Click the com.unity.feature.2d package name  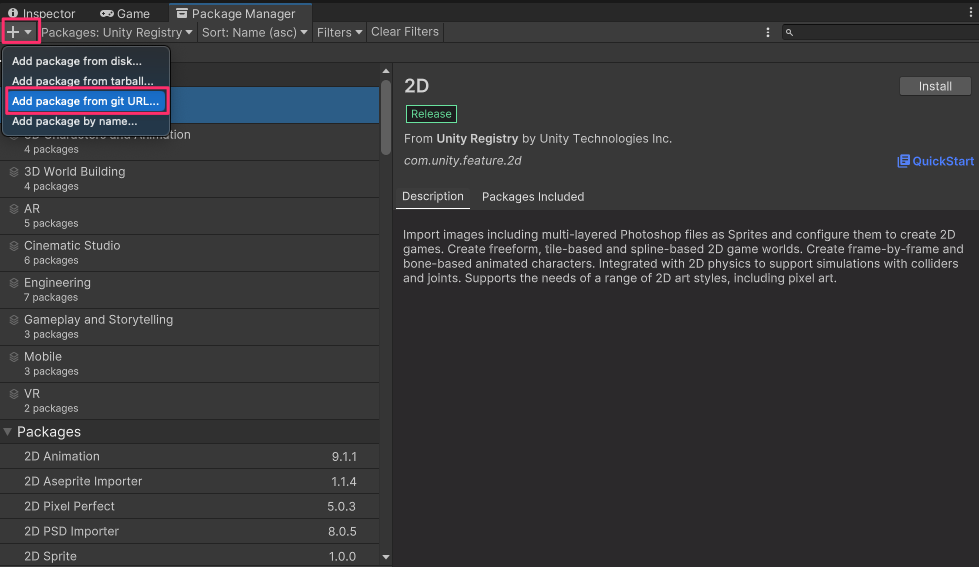click(463, 160)
